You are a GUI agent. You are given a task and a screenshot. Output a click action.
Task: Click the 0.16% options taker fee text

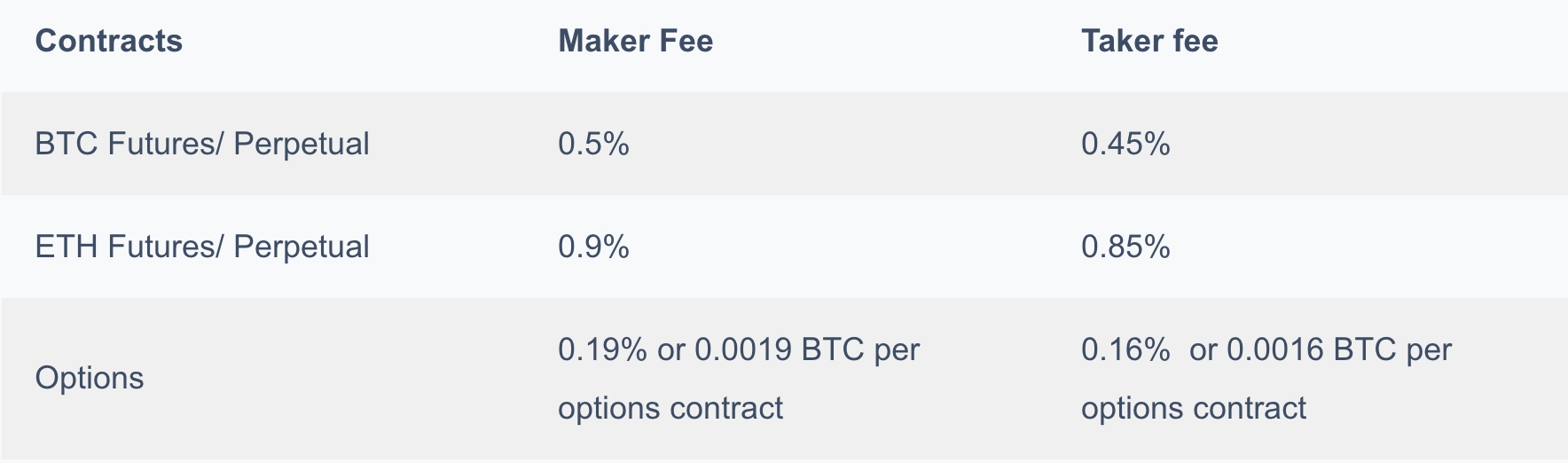click(1125, 349)
